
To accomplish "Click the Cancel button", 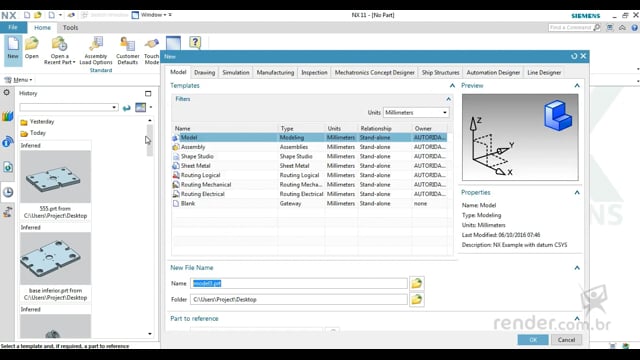I will pyautogui.click(x=566, y=340).
